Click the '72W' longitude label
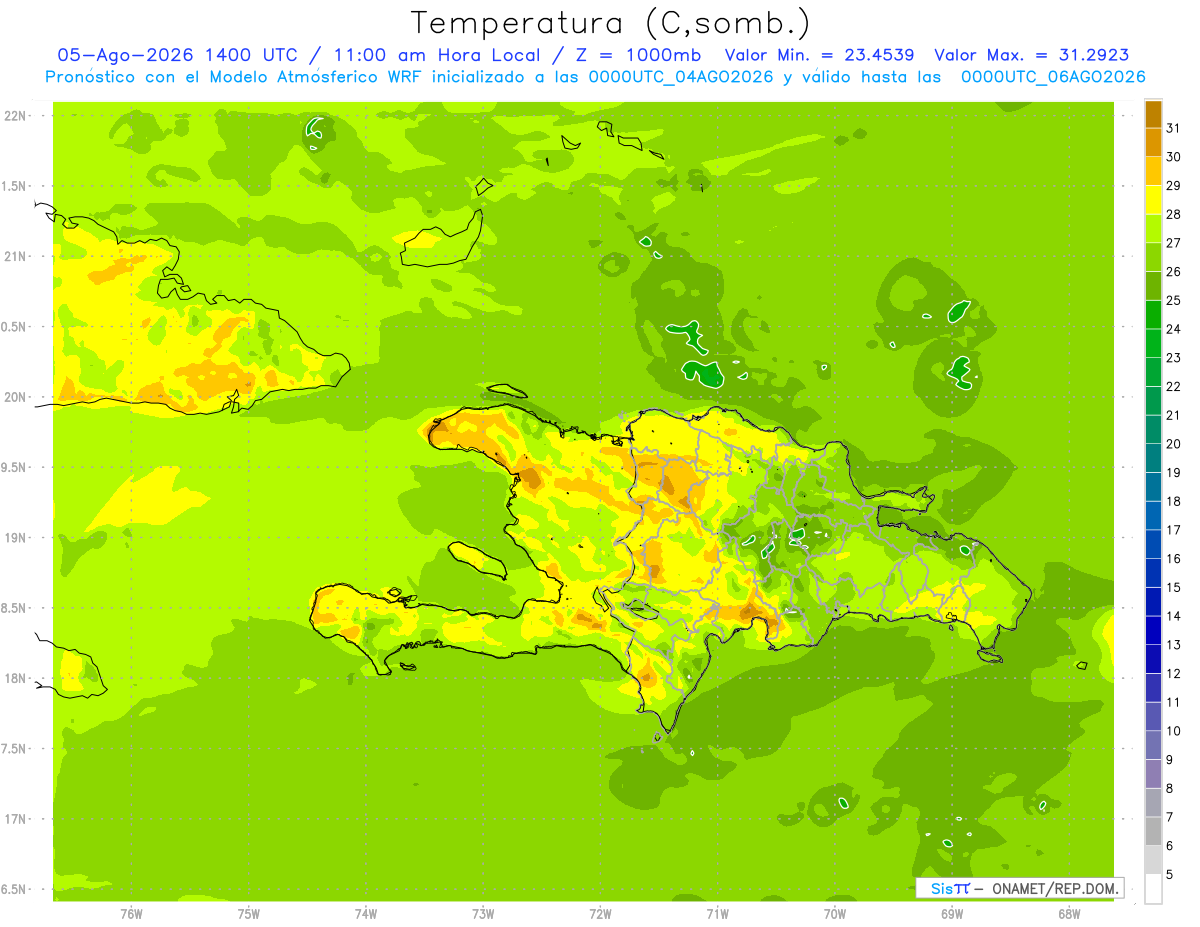This screenshot has width=1200, height=927. pyautogui.click(x=600, y=914)
